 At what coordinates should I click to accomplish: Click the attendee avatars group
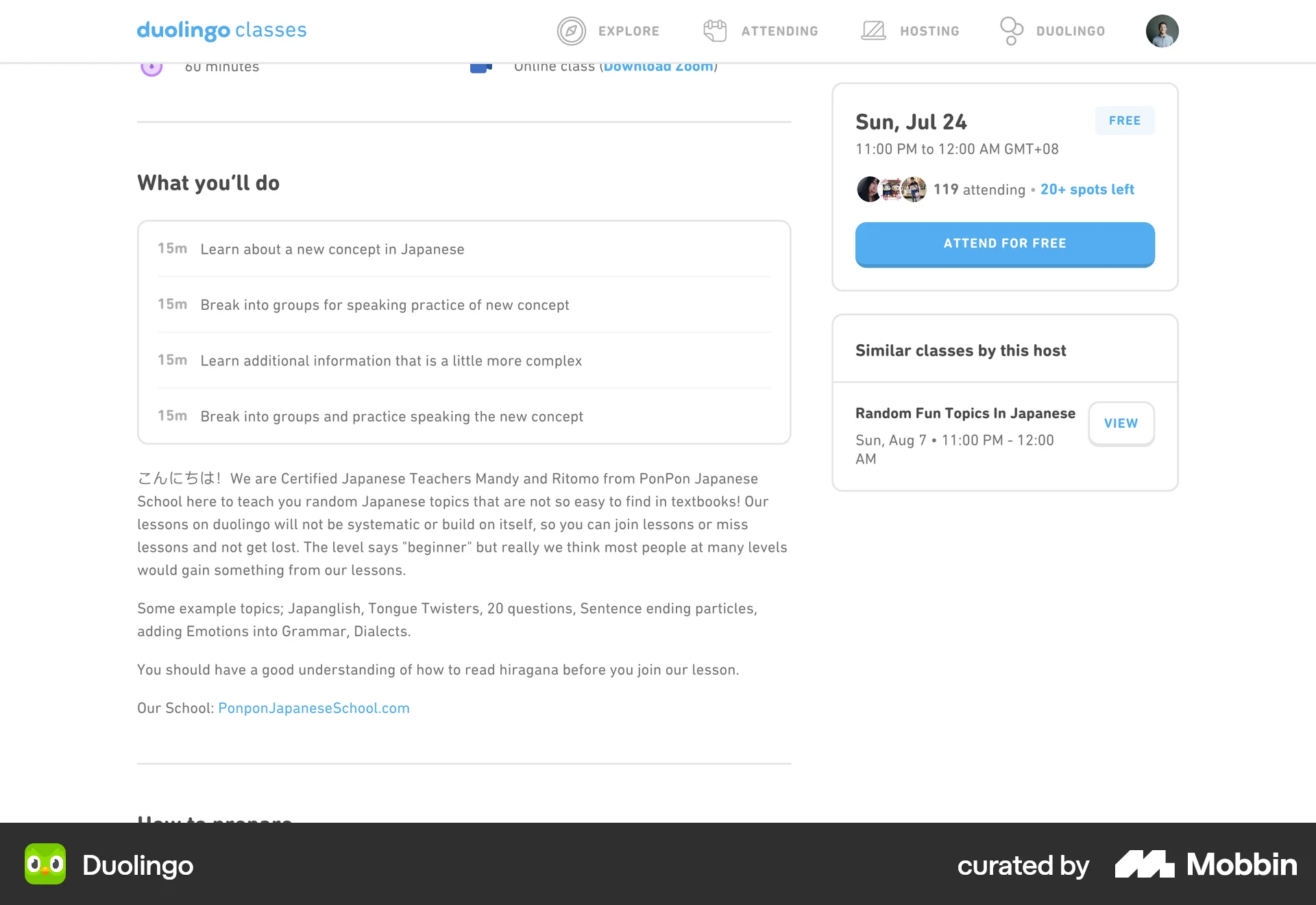(x=891, y=189)
